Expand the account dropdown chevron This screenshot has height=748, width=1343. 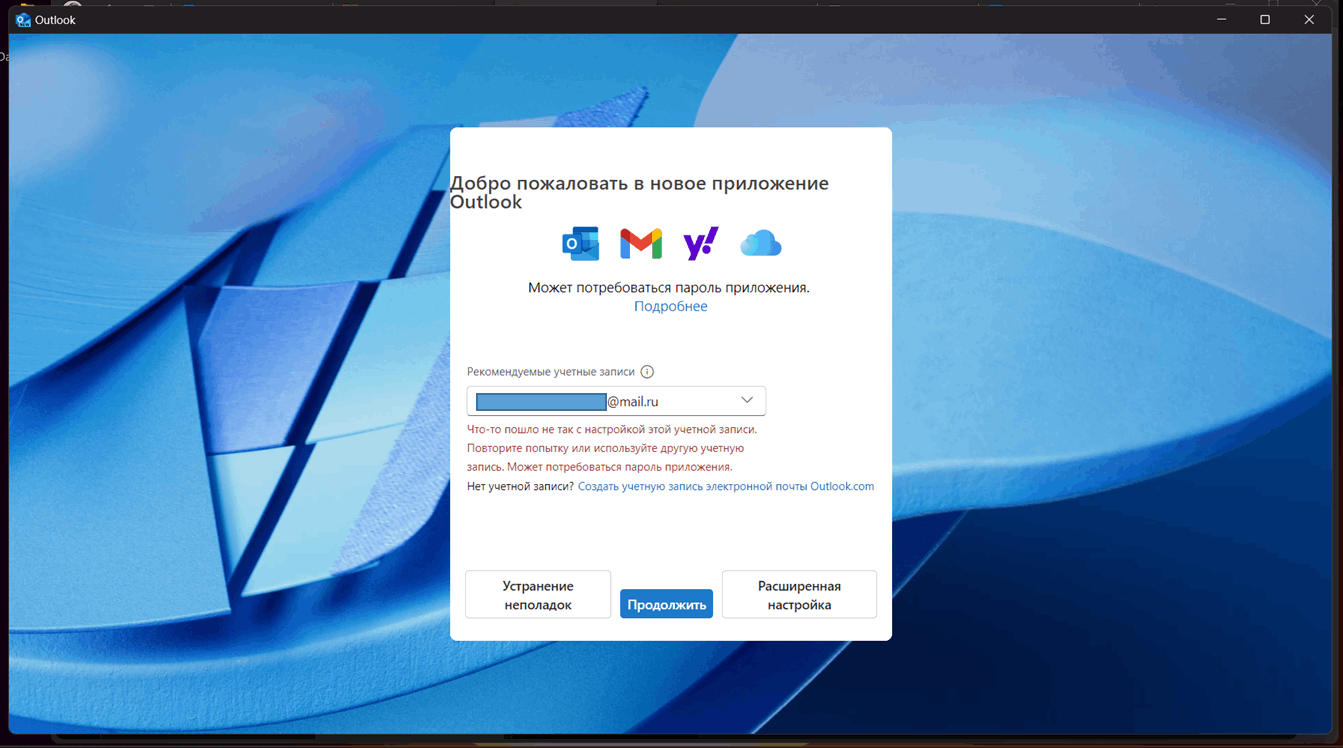tap(747, 400)
